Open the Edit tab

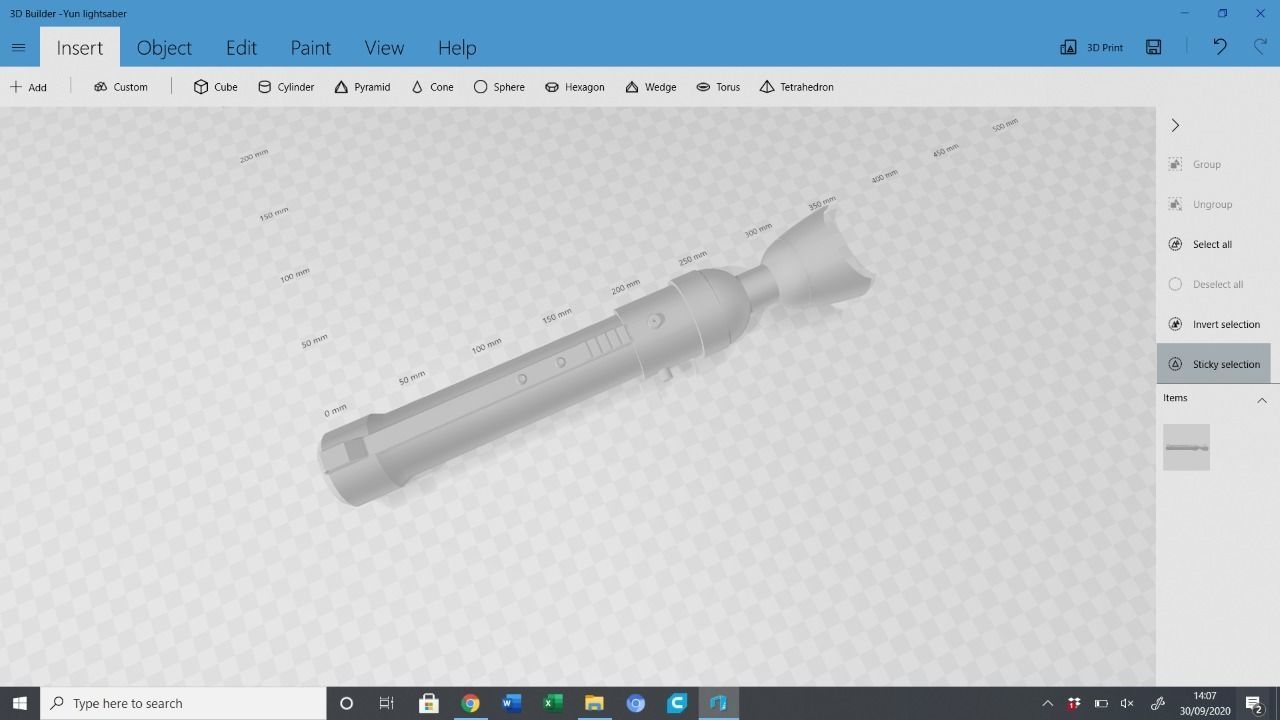(241, 47)
